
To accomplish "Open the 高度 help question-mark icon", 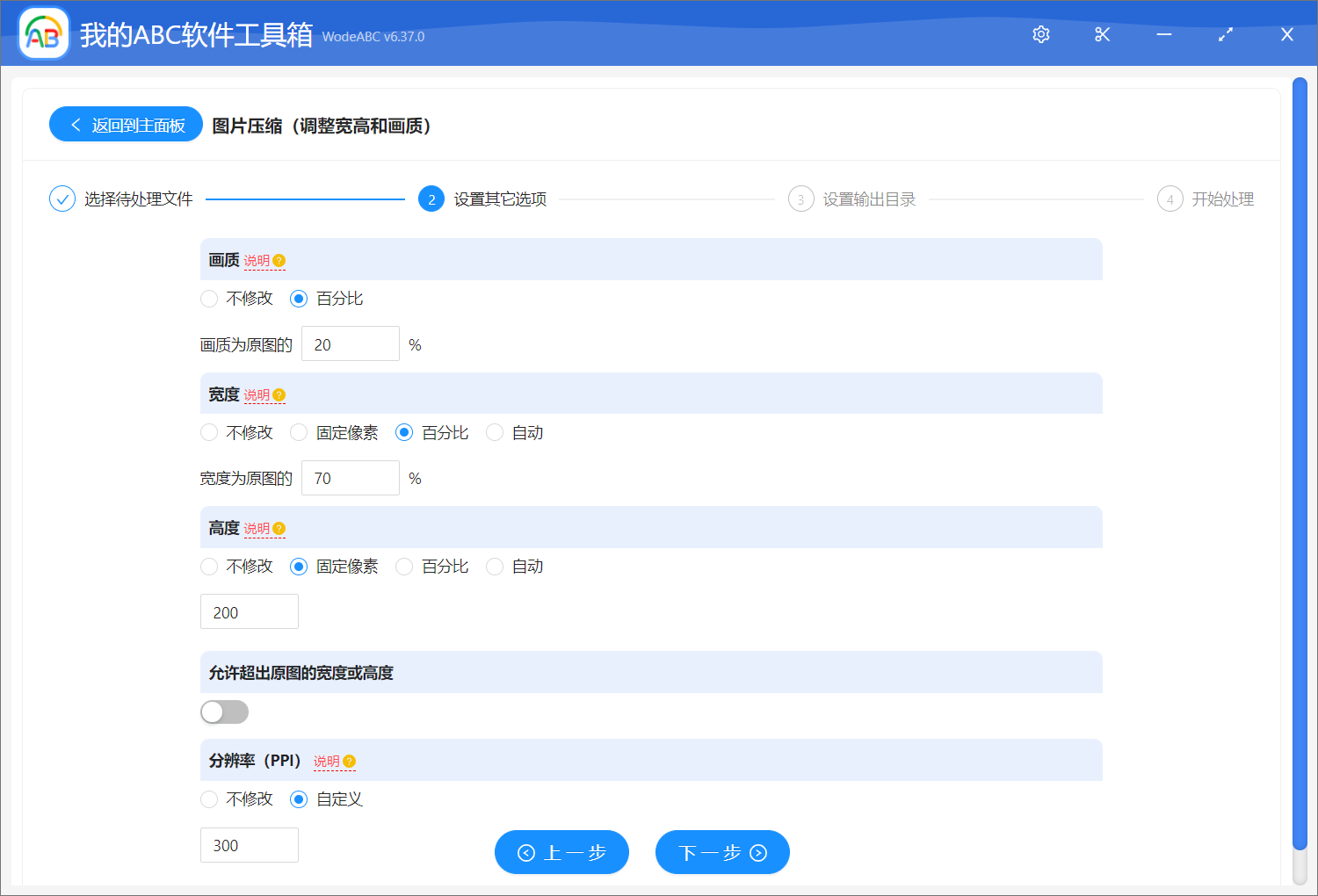I will (279, 528).
